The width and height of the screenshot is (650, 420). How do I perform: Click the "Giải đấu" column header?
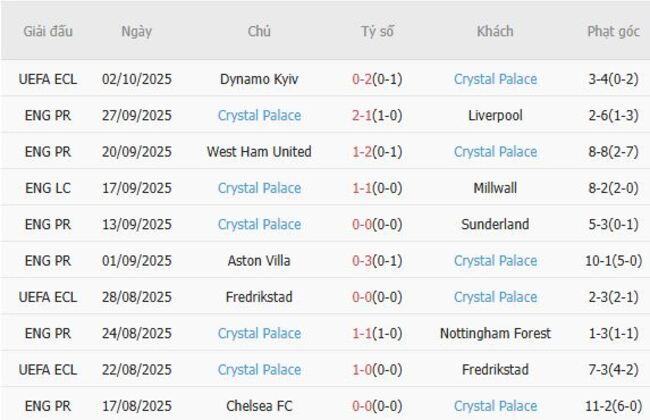(x=48, y=31)
